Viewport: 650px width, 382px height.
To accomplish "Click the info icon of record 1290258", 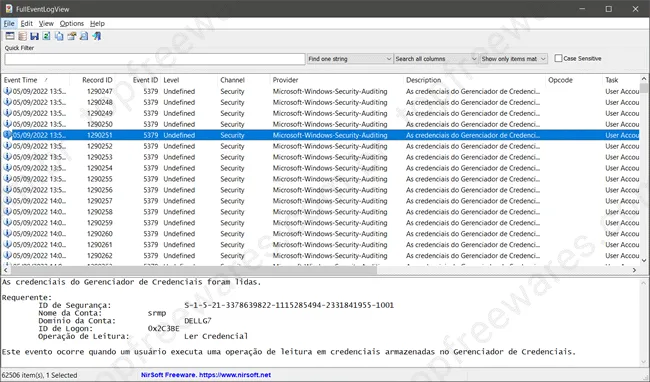I will coord(7,212).
